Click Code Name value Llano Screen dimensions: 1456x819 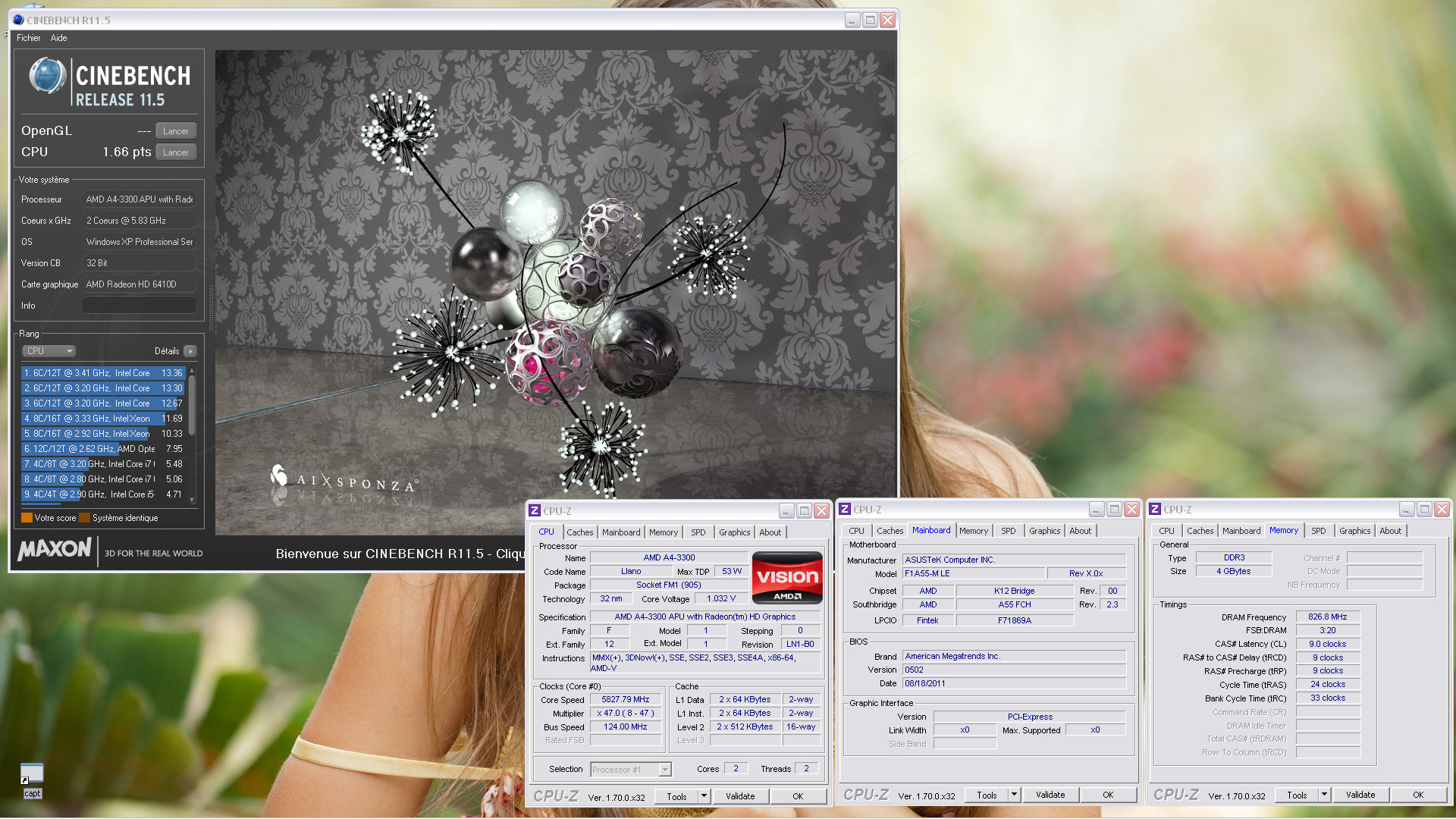point(631,572)
